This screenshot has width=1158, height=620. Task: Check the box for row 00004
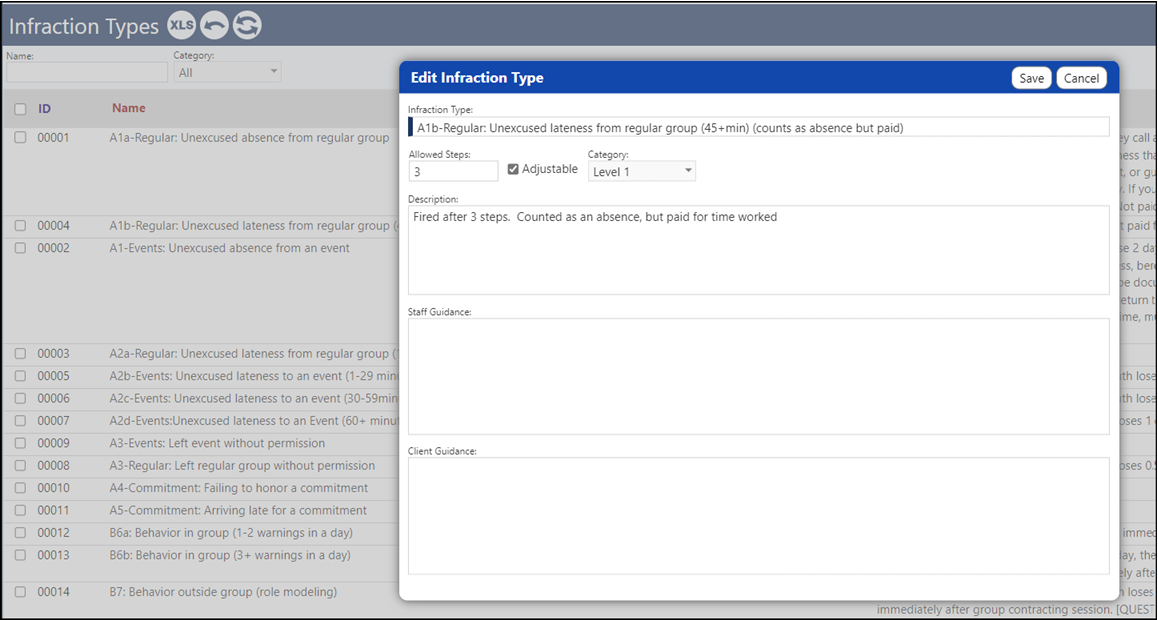pos(21,226)
